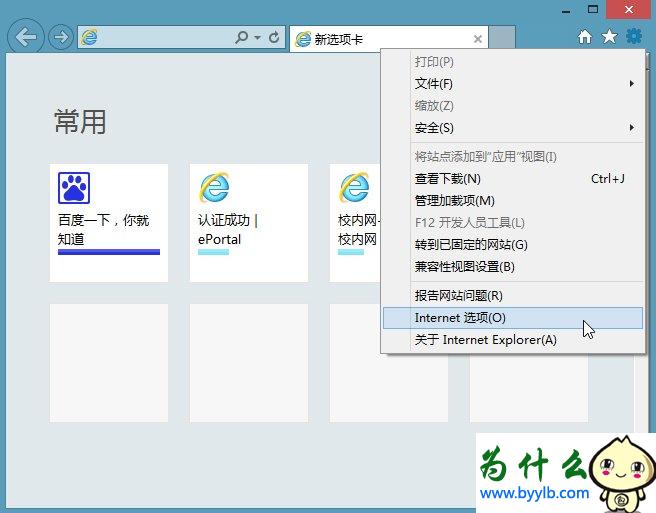Click the browser Forward arrow button

click(x=61, y=37)
